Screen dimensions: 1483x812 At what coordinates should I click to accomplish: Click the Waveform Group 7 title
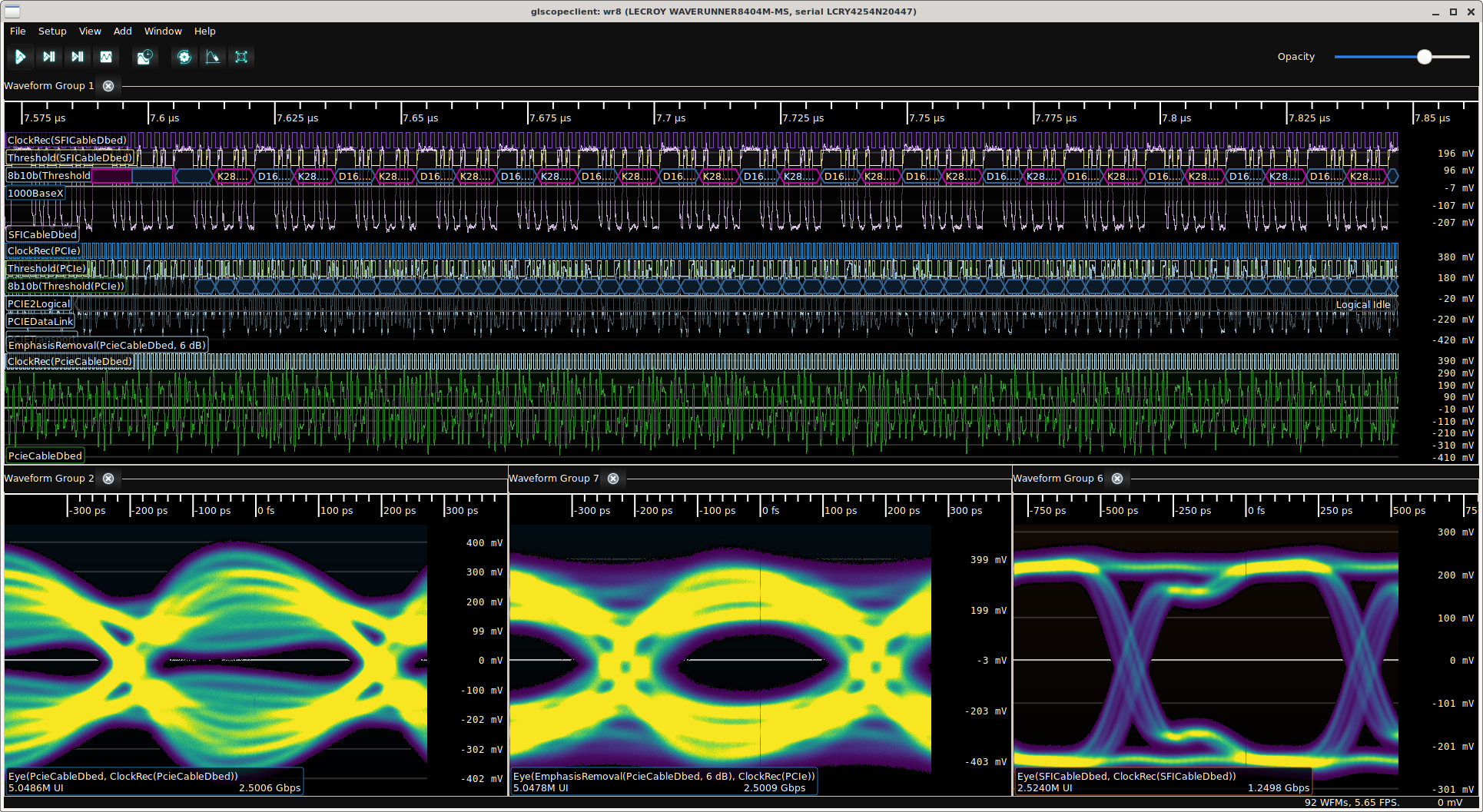[554, 479]
